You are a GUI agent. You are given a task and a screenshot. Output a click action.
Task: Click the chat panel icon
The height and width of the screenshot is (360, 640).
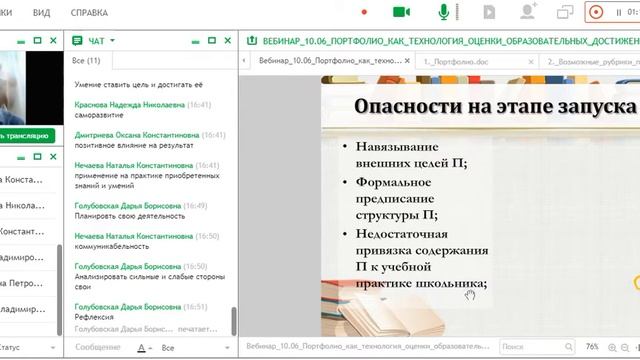pyautogui.click(x=77, y=40)
